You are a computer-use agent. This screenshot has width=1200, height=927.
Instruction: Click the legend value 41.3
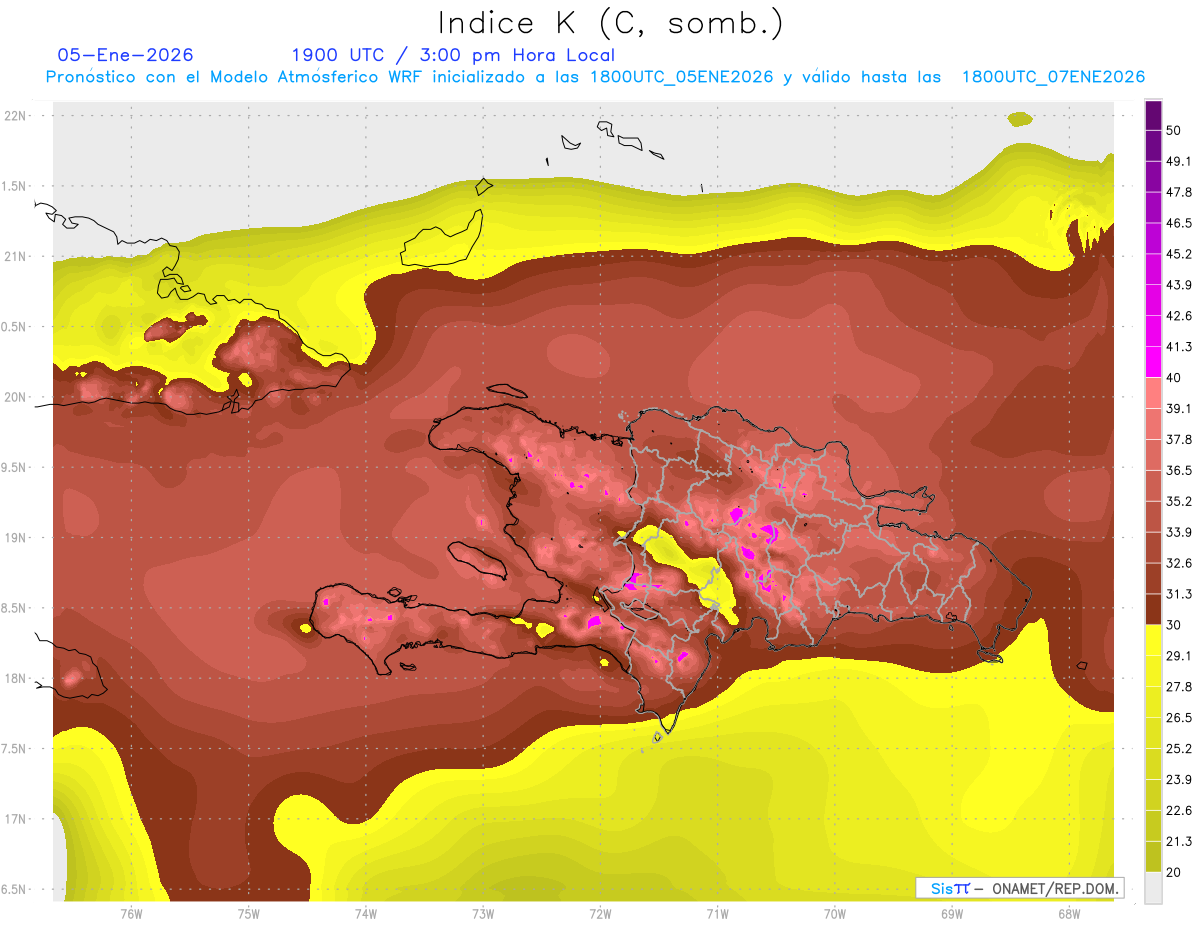point(1179,347)
